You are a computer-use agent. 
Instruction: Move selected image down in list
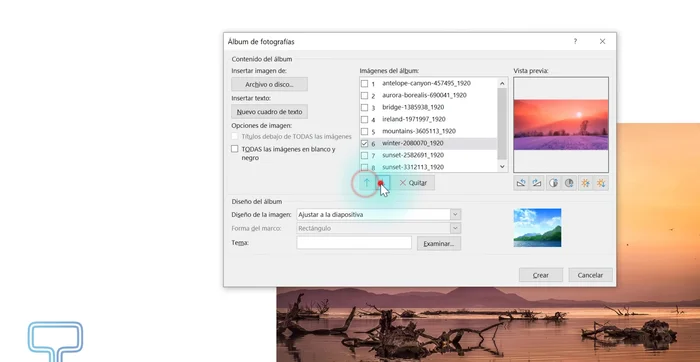(383, 183)
